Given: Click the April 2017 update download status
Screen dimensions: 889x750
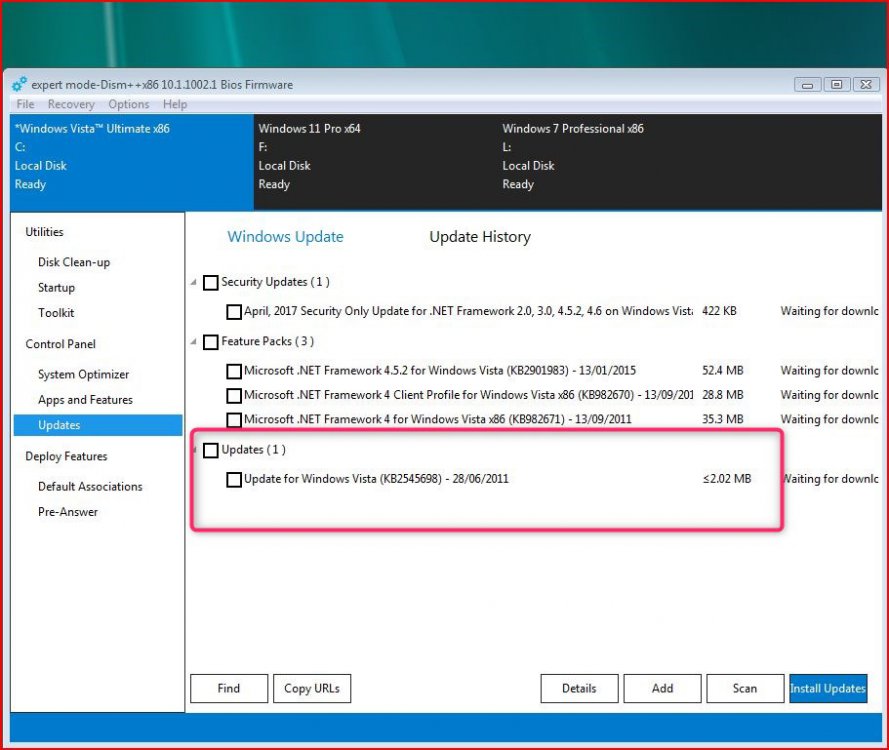Looking at the screenshot, I should (x=829, y=311).
